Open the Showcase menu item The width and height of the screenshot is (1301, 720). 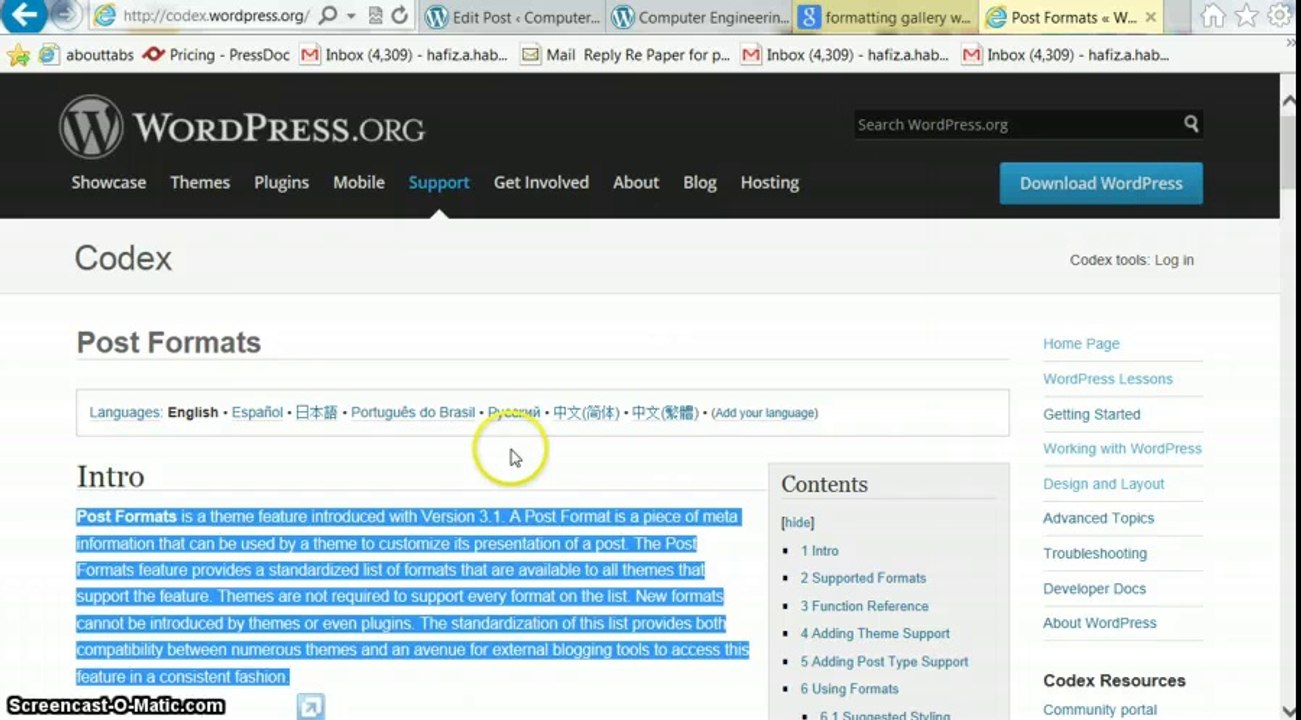108,182
